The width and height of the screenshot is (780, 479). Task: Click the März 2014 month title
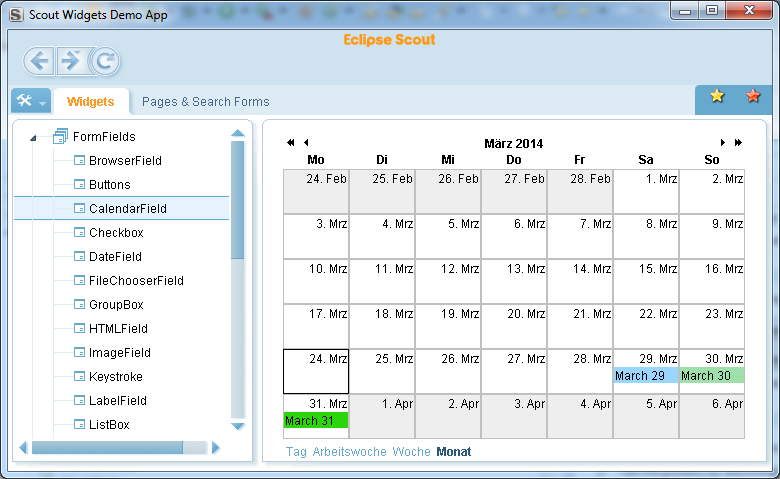[513, 144]
